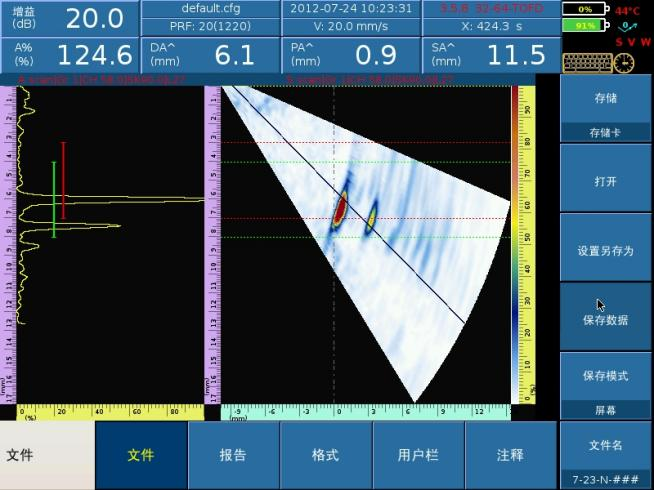Click the green gate marker in A-scan
Viewport: 654px width, 490px height.
pyautogui.click(x=54, y=199)
